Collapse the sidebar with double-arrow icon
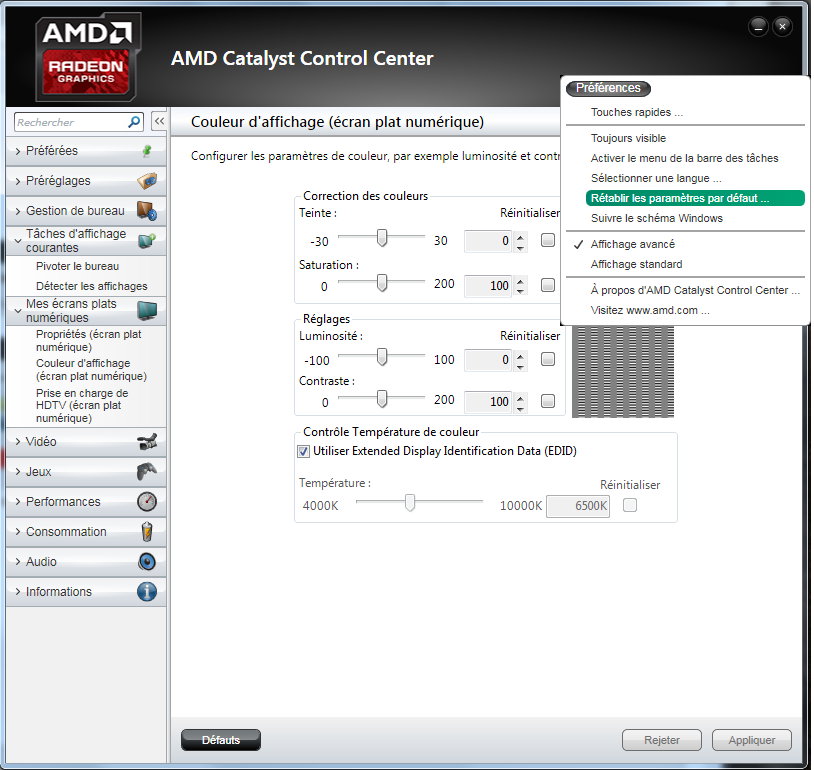The image size is (814, 770). click(x=159, y=121)
